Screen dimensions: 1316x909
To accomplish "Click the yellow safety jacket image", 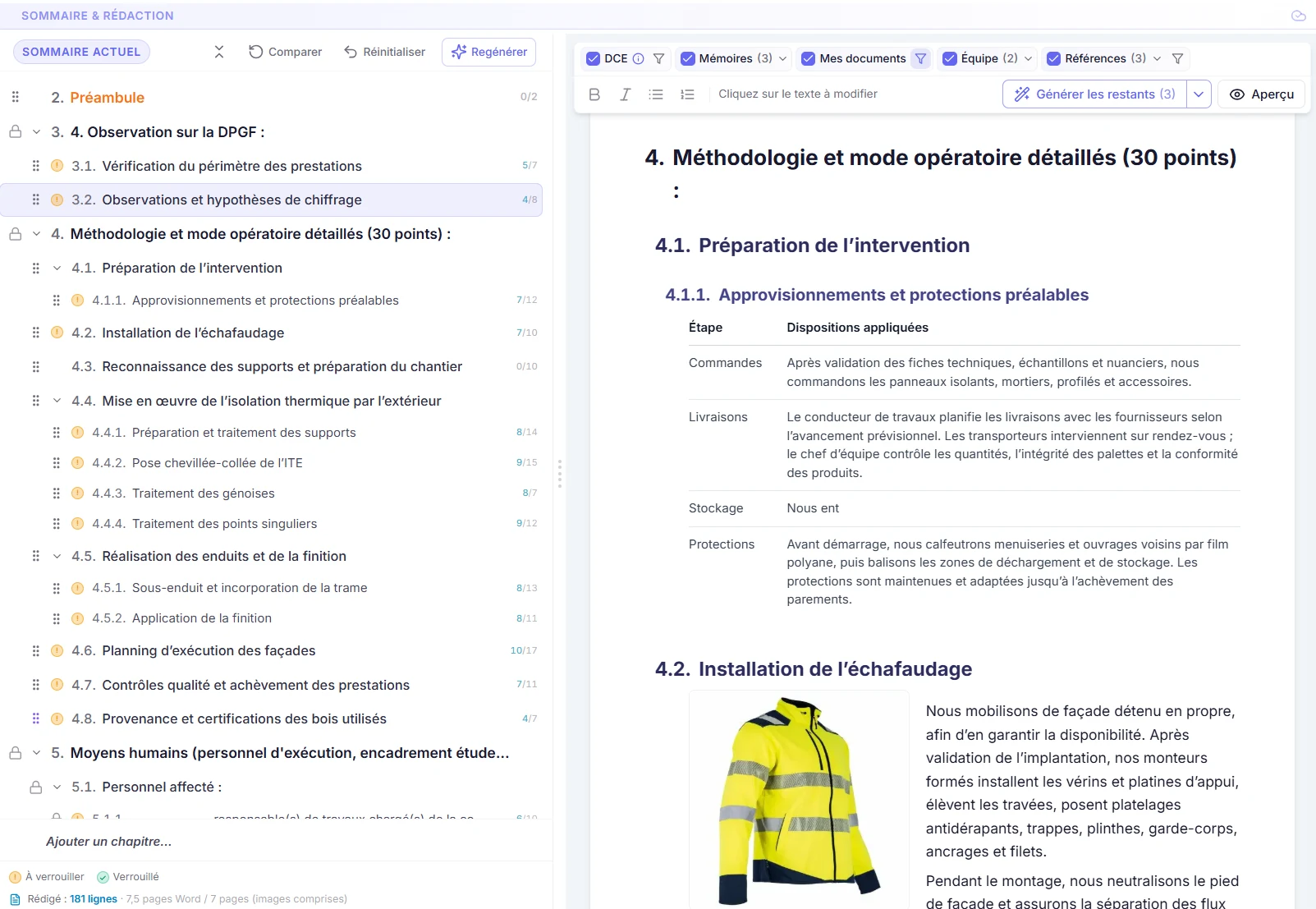I will point(799,799).
